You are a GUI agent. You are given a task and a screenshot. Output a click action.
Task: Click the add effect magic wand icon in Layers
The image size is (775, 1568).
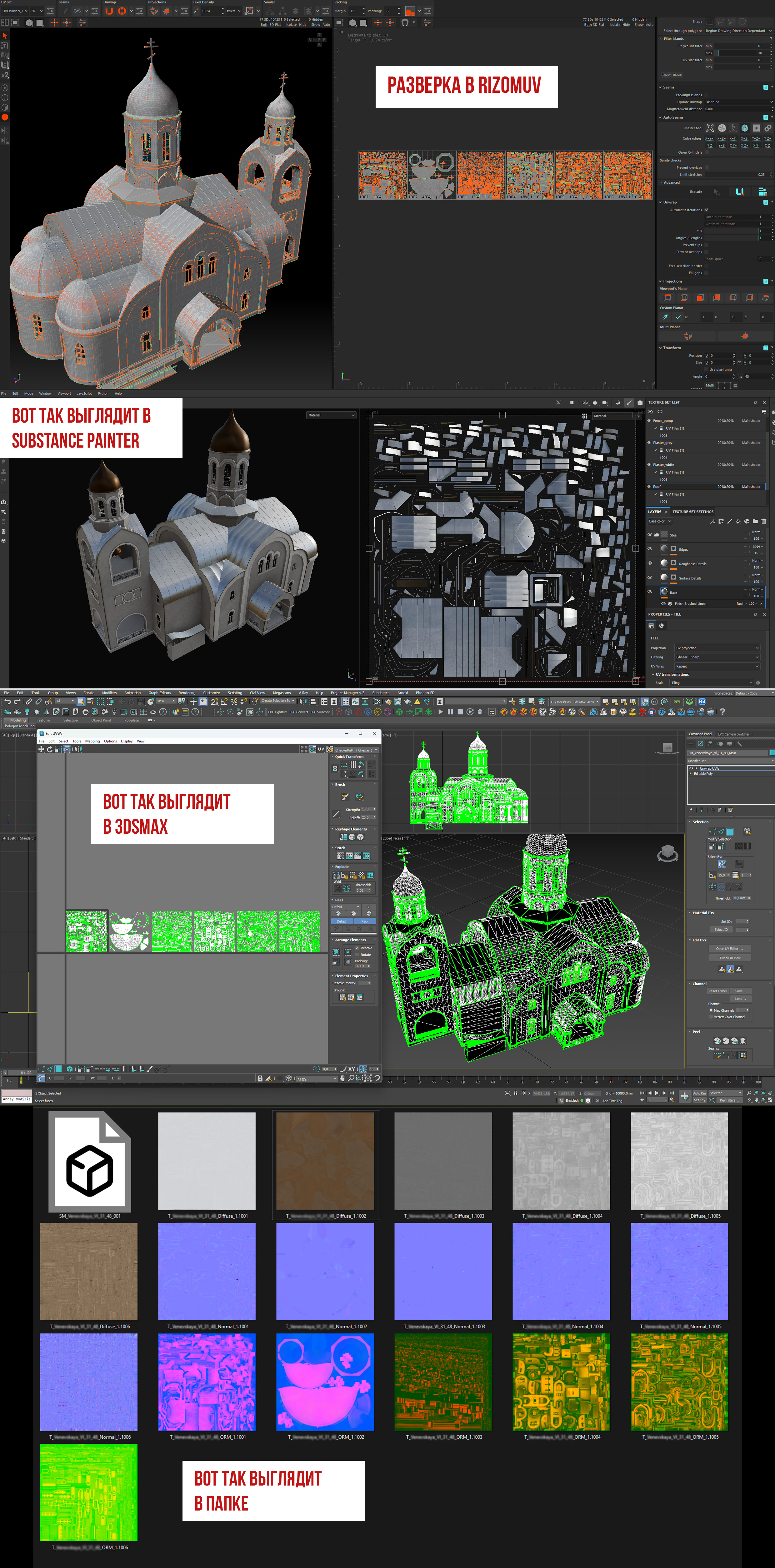[712, 521]
